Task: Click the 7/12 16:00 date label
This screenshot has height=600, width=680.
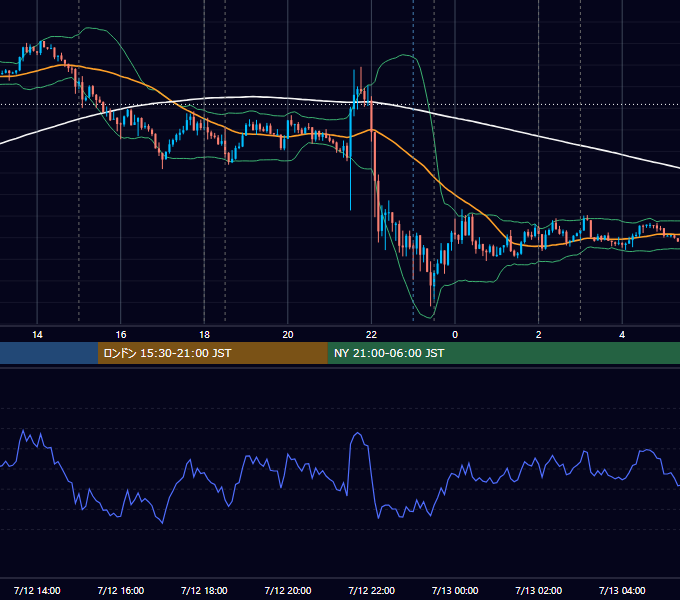Action: coord(121,590)
